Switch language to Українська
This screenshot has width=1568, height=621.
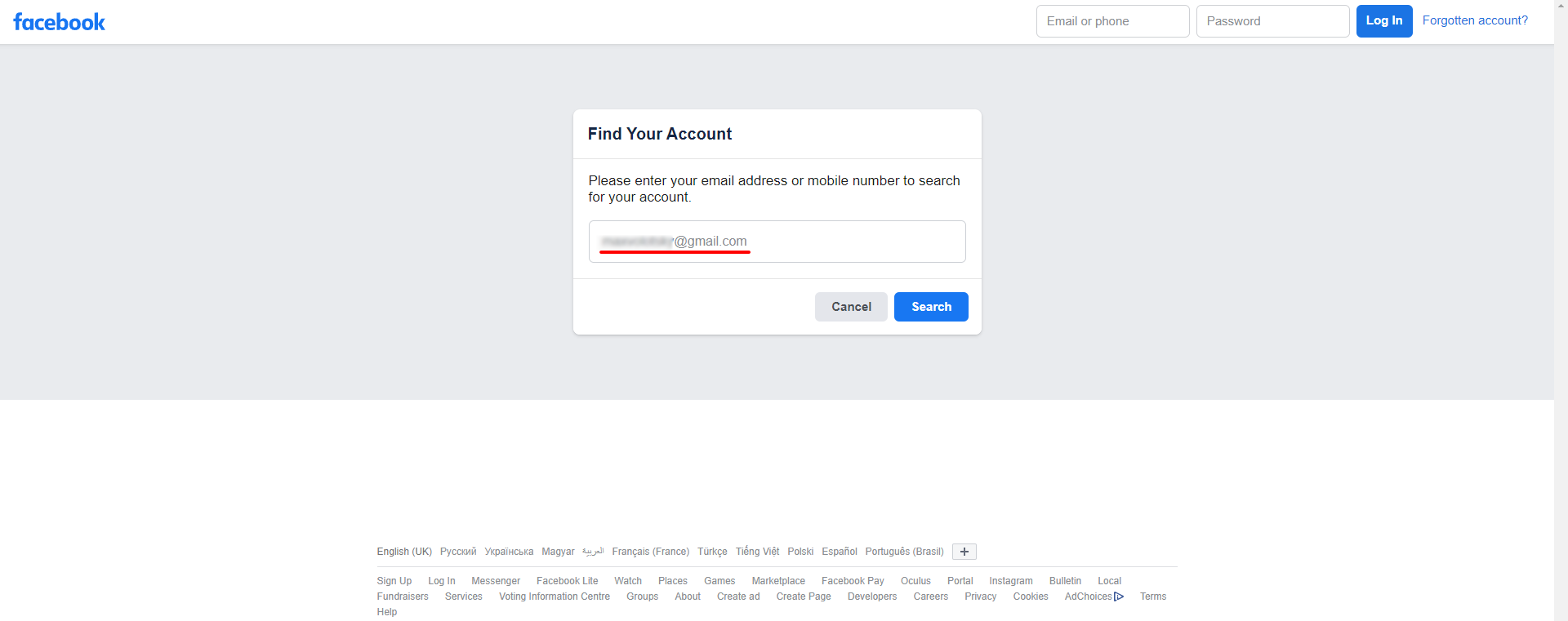(x=509, y=552)
